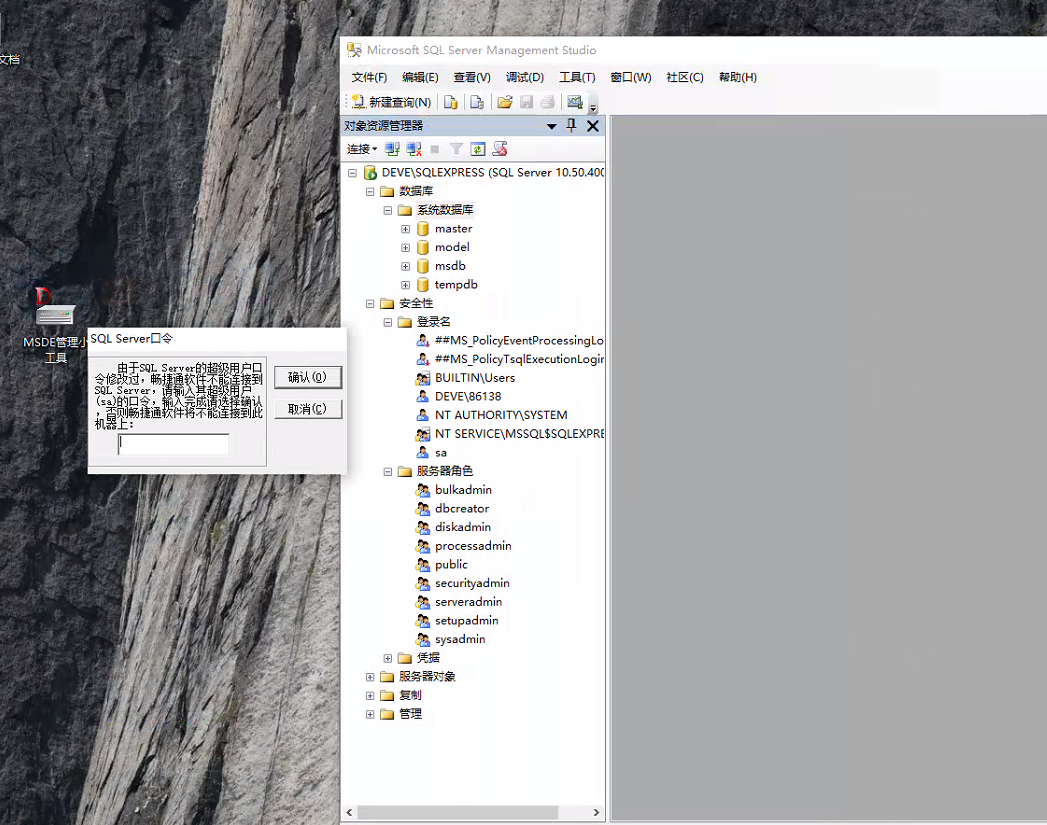Open the 查看(V) menu

pyautogui.click(x=472, y=77)
